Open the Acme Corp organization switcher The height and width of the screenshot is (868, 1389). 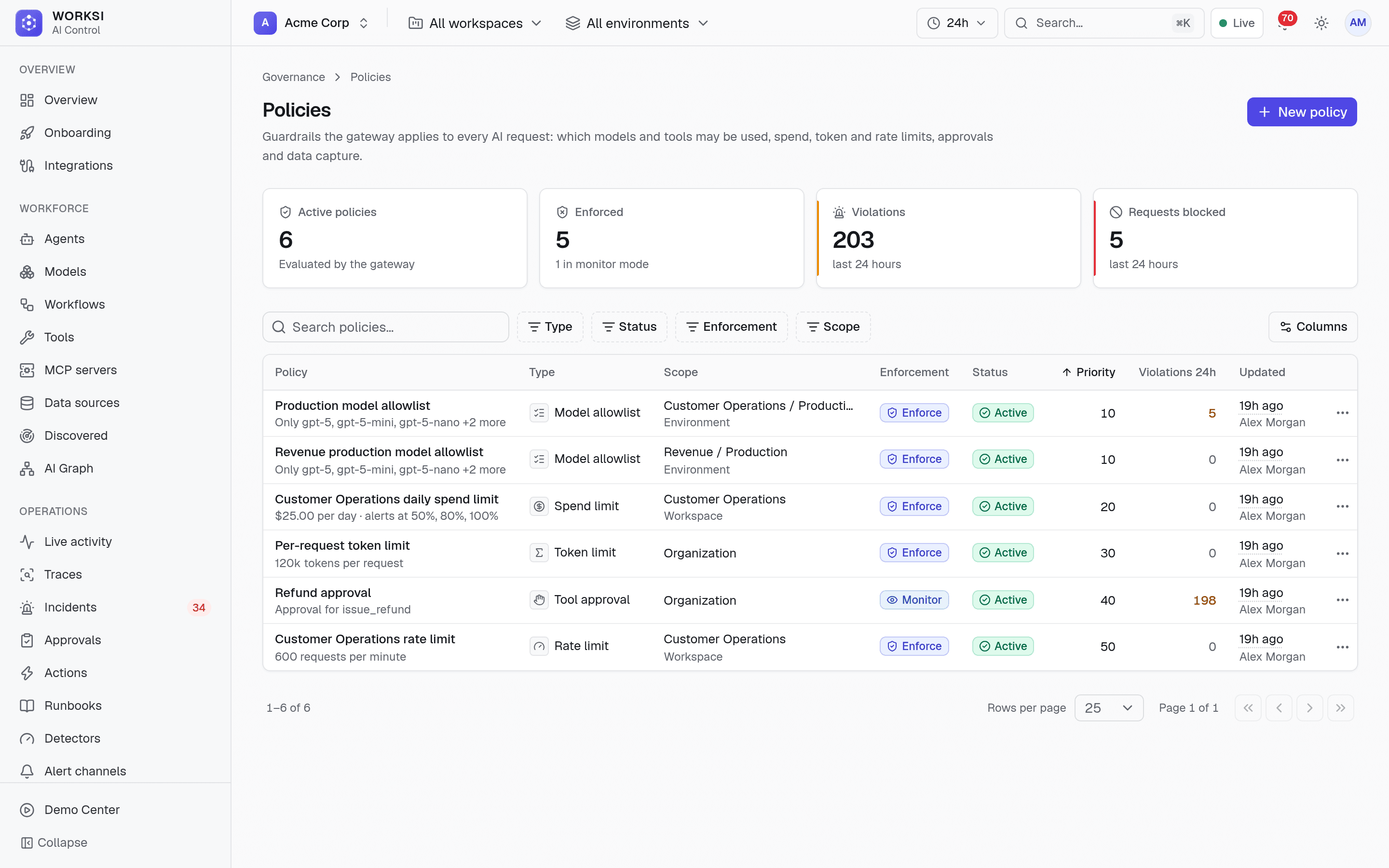coord(312,23)
